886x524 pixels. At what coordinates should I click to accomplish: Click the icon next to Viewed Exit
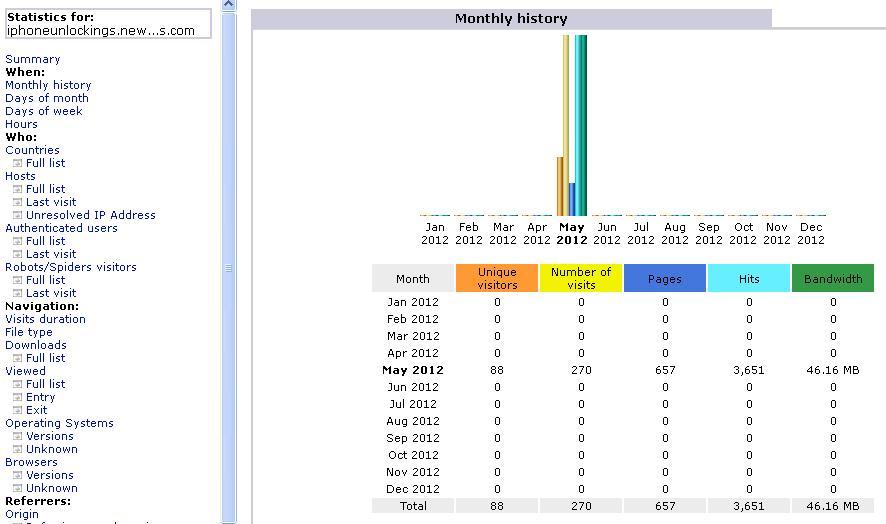(x=17, y=410)
